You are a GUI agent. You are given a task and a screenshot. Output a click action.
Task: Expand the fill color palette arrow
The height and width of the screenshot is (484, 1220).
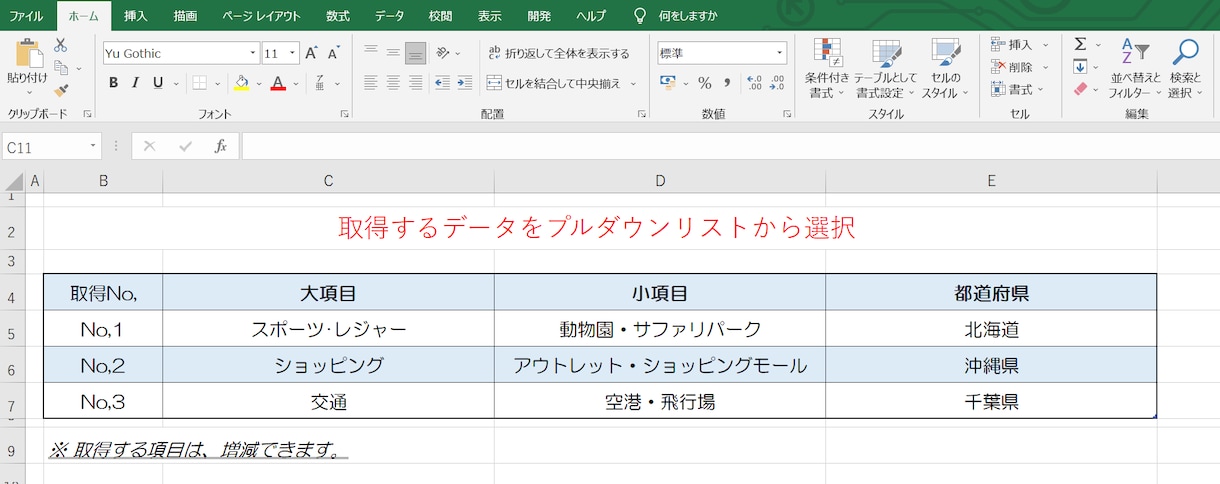coord(257,83)
